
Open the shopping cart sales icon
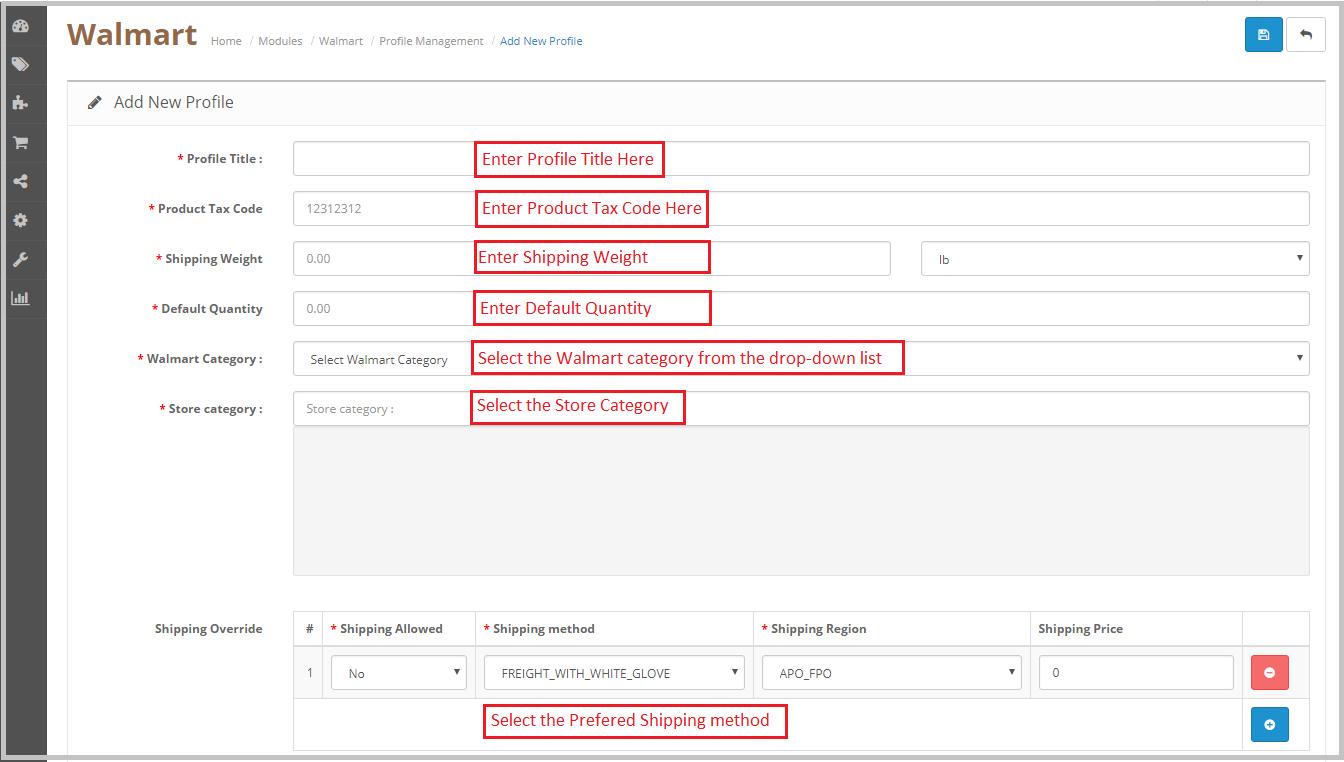[20, 142]
